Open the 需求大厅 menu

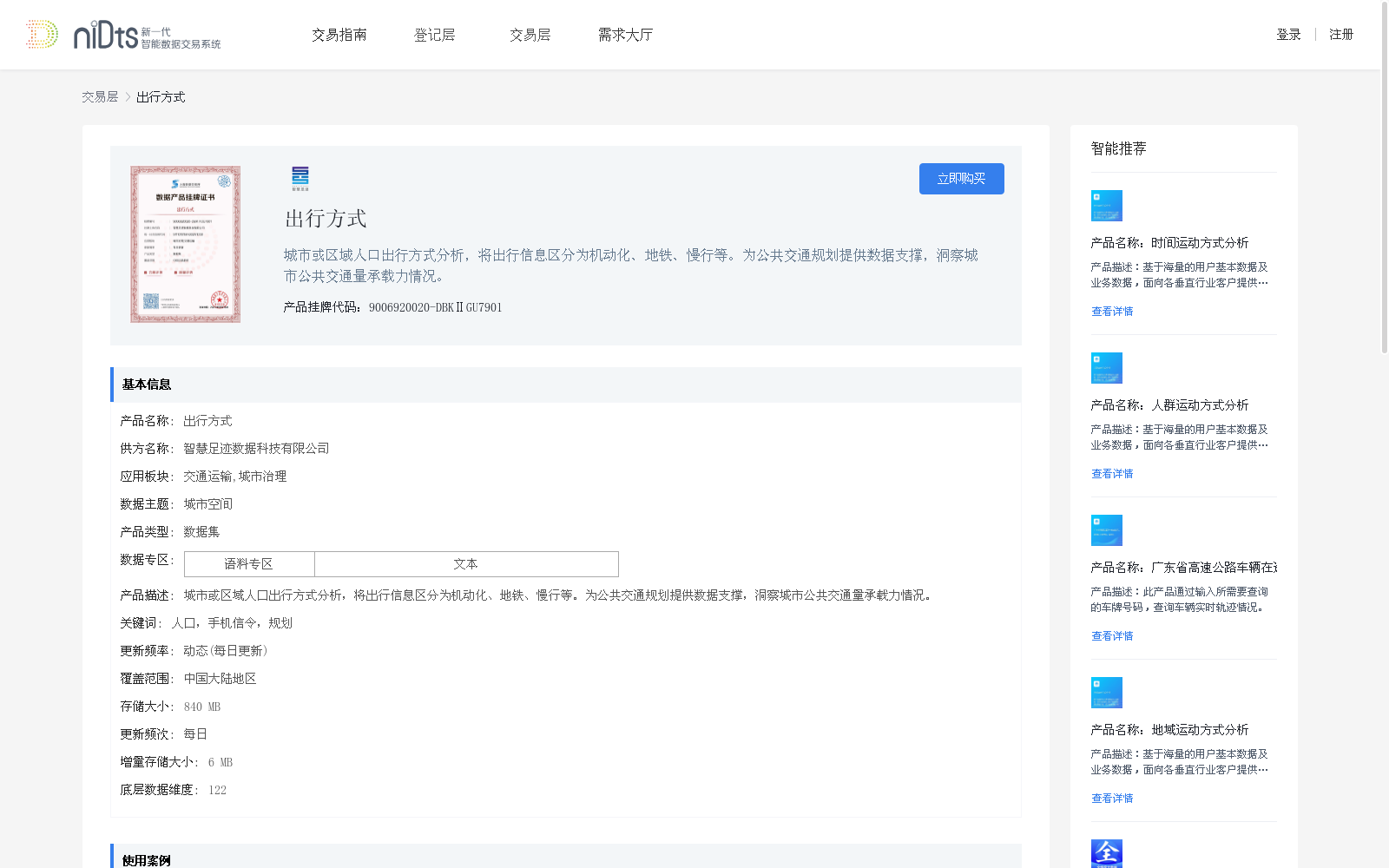tap(625, 35)
